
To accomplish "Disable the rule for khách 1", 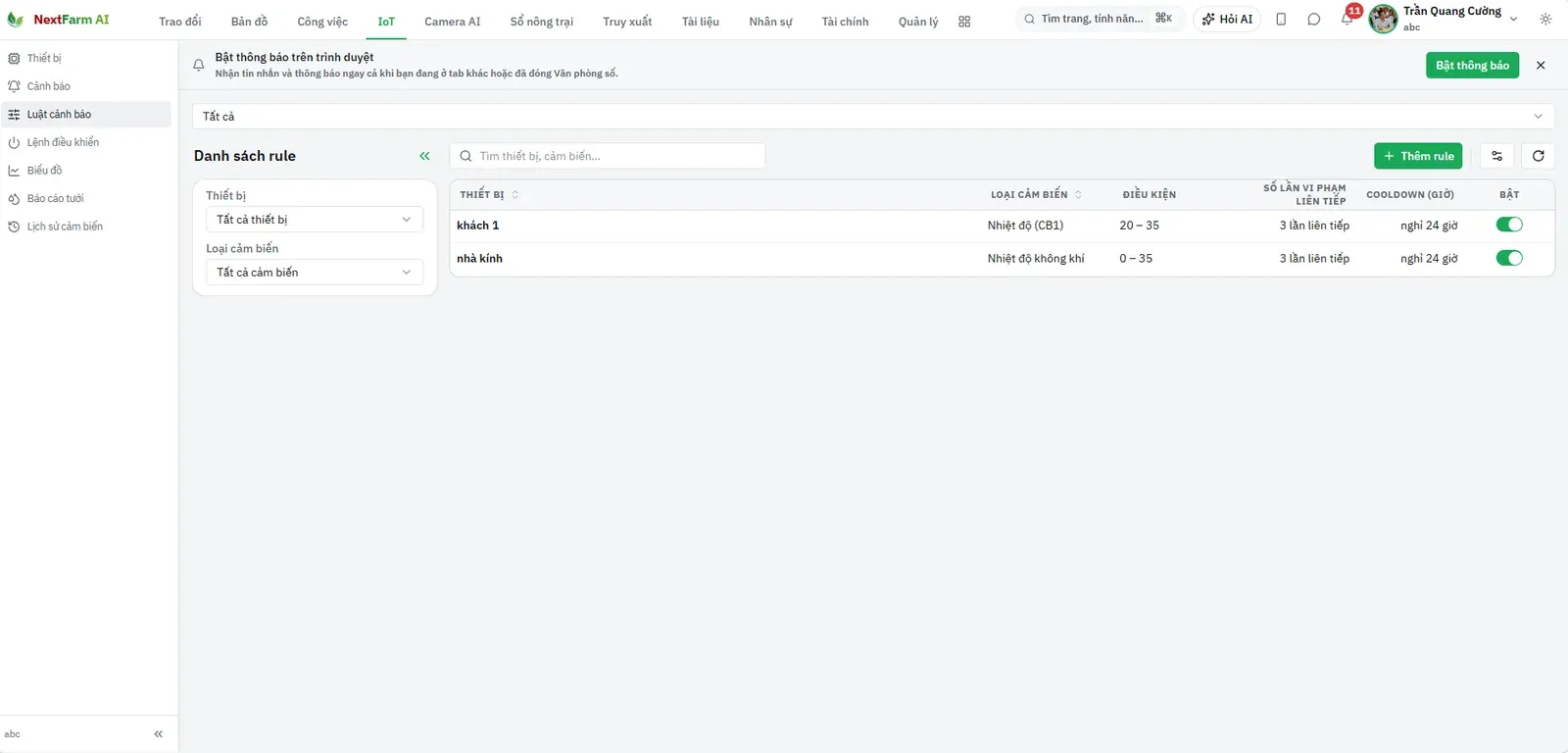I will pyautogui.click(x=1509, y=226).
